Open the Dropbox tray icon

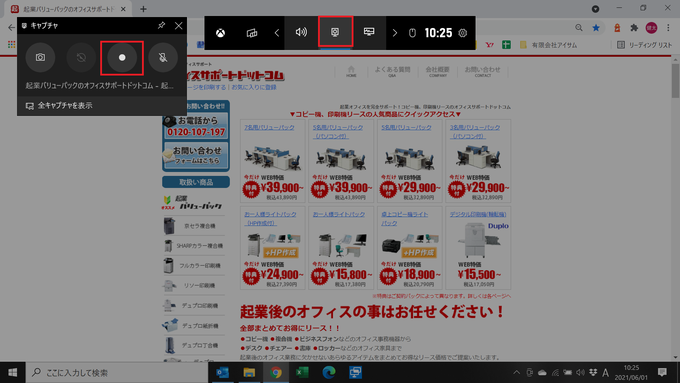(x=593, y=372)
